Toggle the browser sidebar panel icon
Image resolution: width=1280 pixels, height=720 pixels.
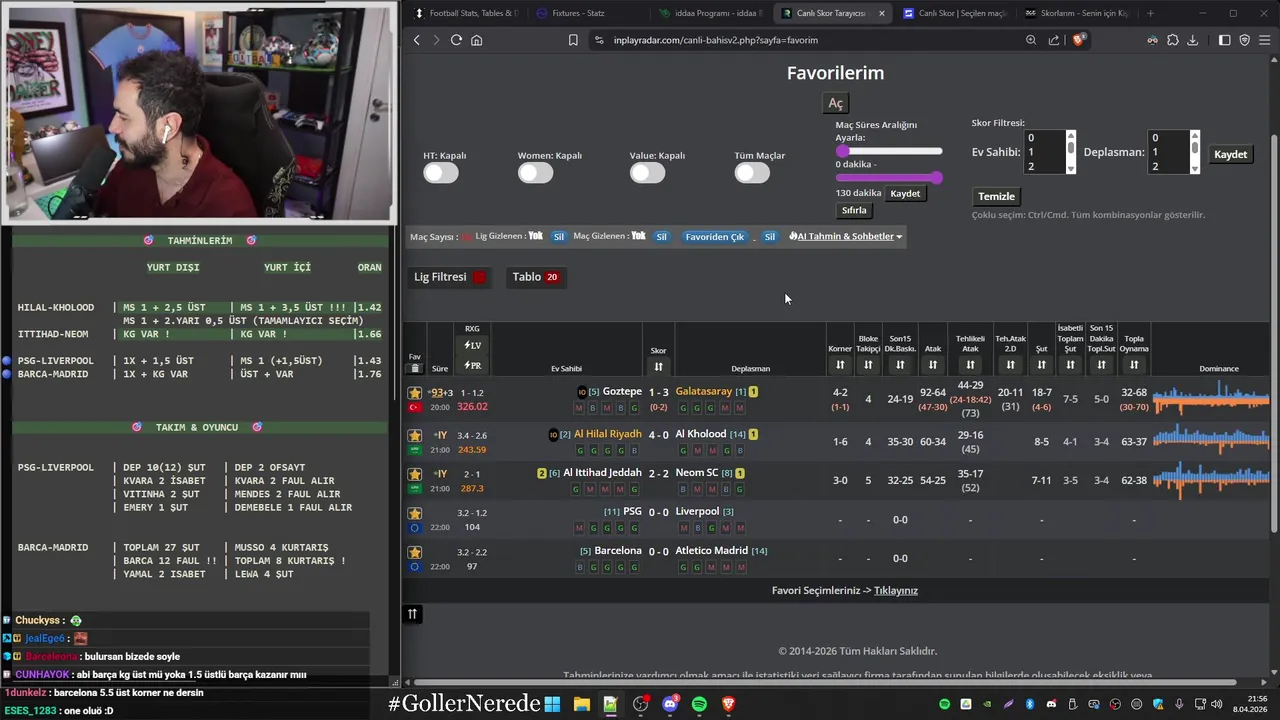[x=1224, y=40]
